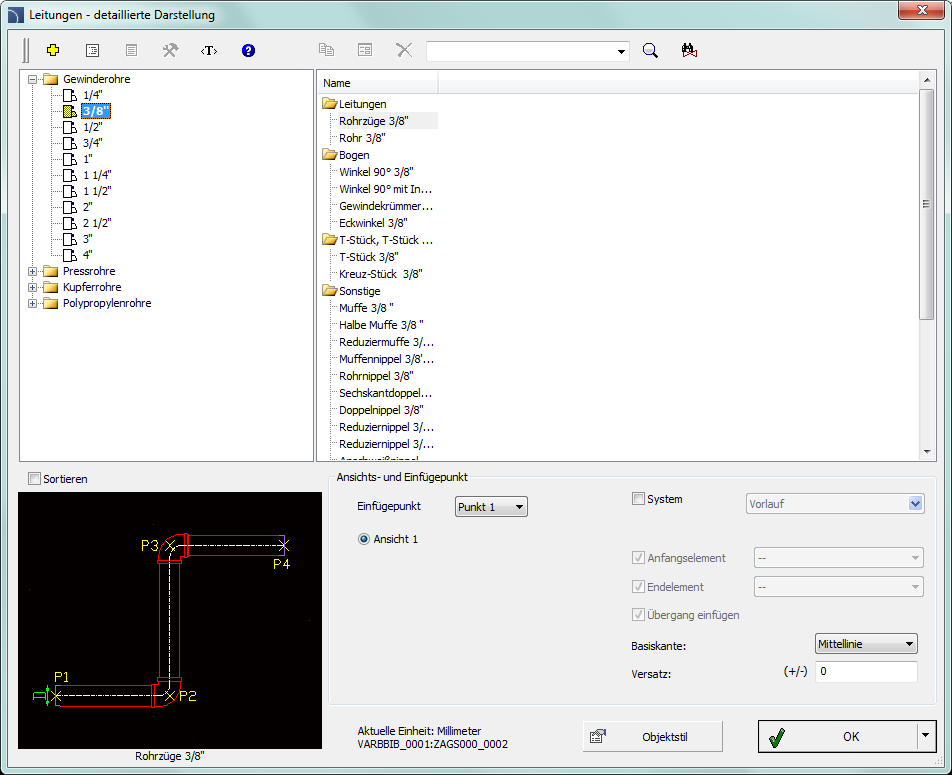This screenshot has width=952, height=775.
Task: Click the yellow plus add icon
Action: [x=54, y=50]
